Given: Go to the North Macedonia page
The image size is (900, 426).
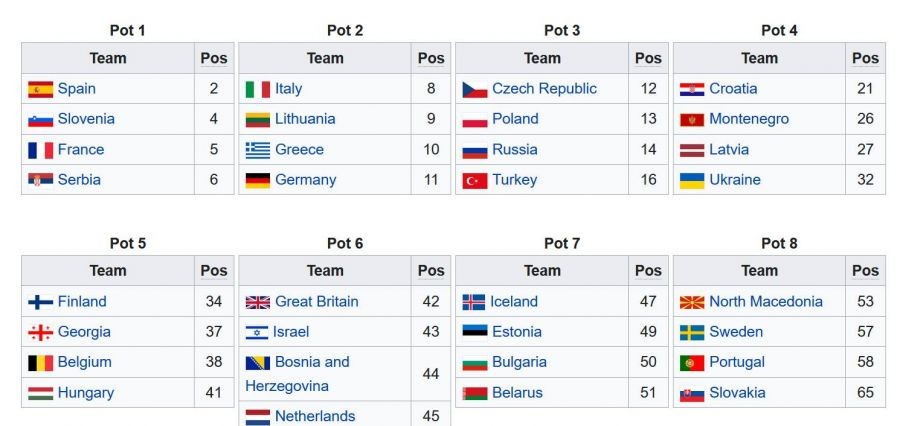Looking at the screenshot, I should coord(766,302).
